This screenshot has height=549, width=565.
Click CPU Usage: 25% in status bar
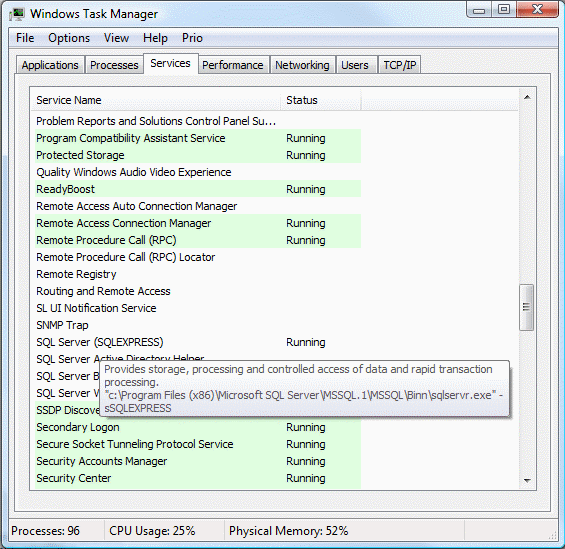152,531
